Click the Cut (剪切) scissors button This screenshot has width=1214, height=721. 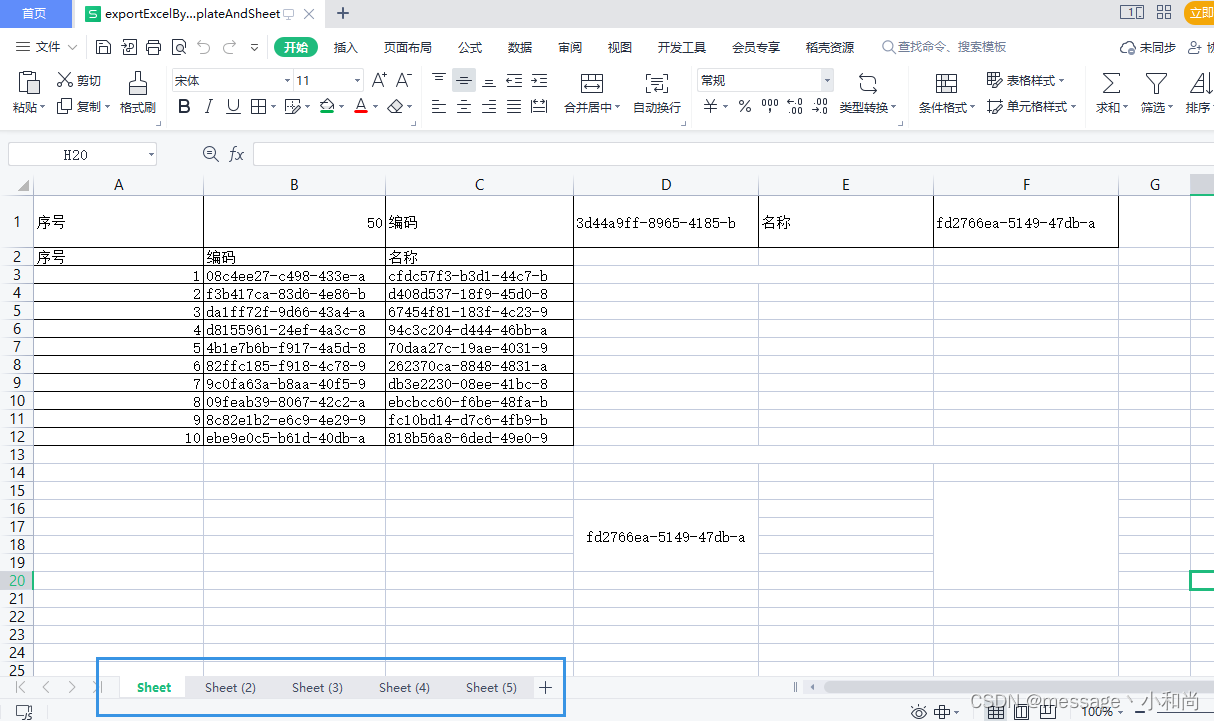[x=79, y=80]
